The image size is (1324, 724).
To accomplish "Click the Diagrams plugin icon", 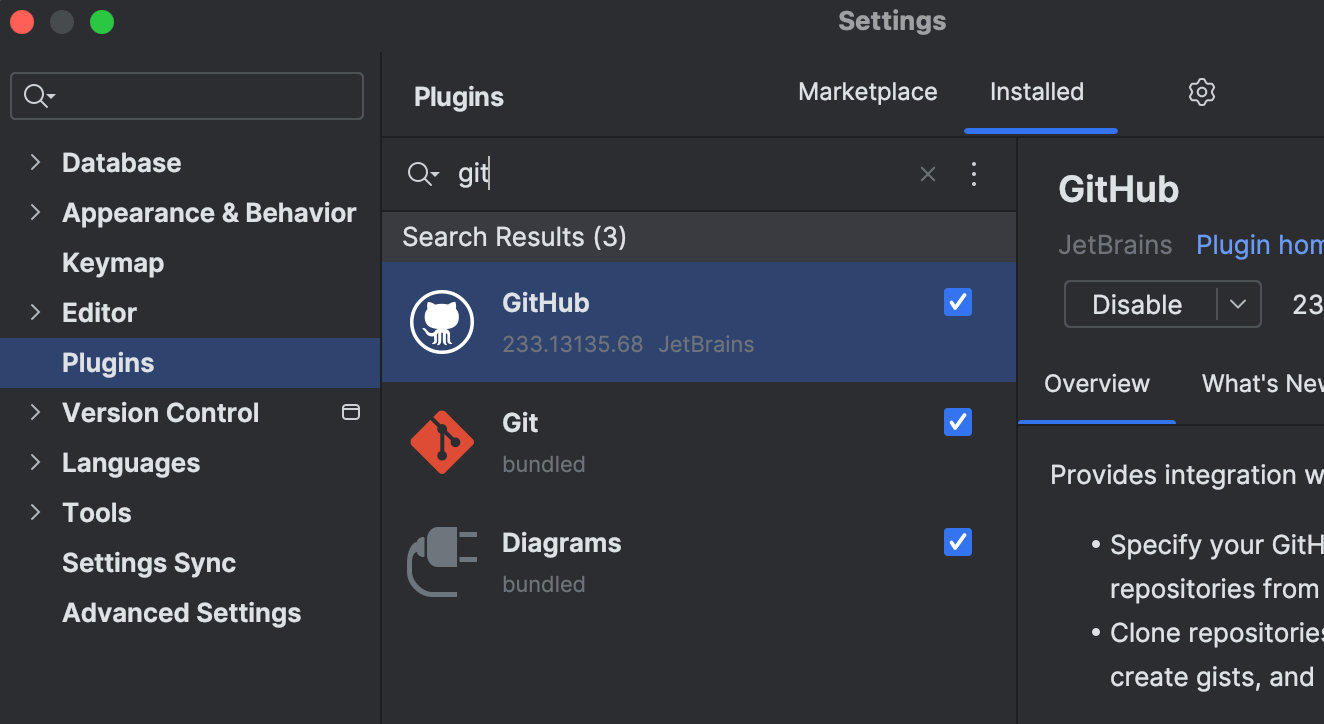I will [x=441, y=562].
